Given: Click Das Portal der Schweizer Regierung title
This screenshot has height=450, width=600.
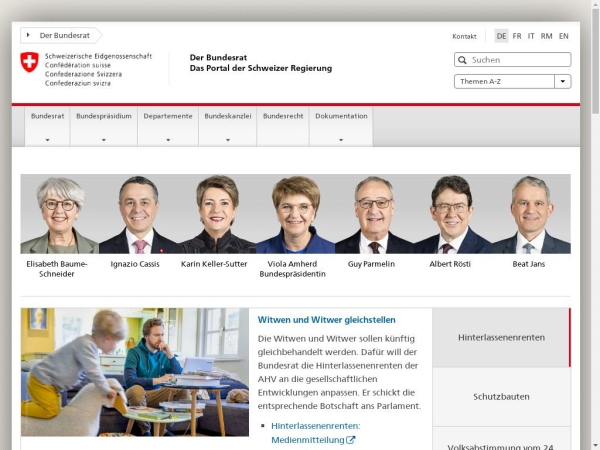Looking at the screenshot, I should pyautogui.click(x=261, y=68).
